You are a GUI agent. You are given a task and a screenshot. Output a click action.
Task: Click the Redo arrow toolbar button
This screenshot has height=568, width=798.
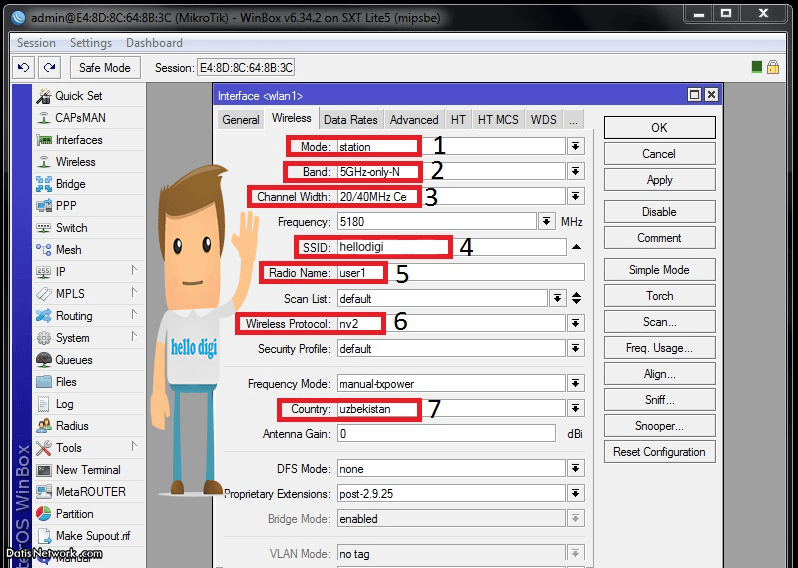click(x=49, y=67)
